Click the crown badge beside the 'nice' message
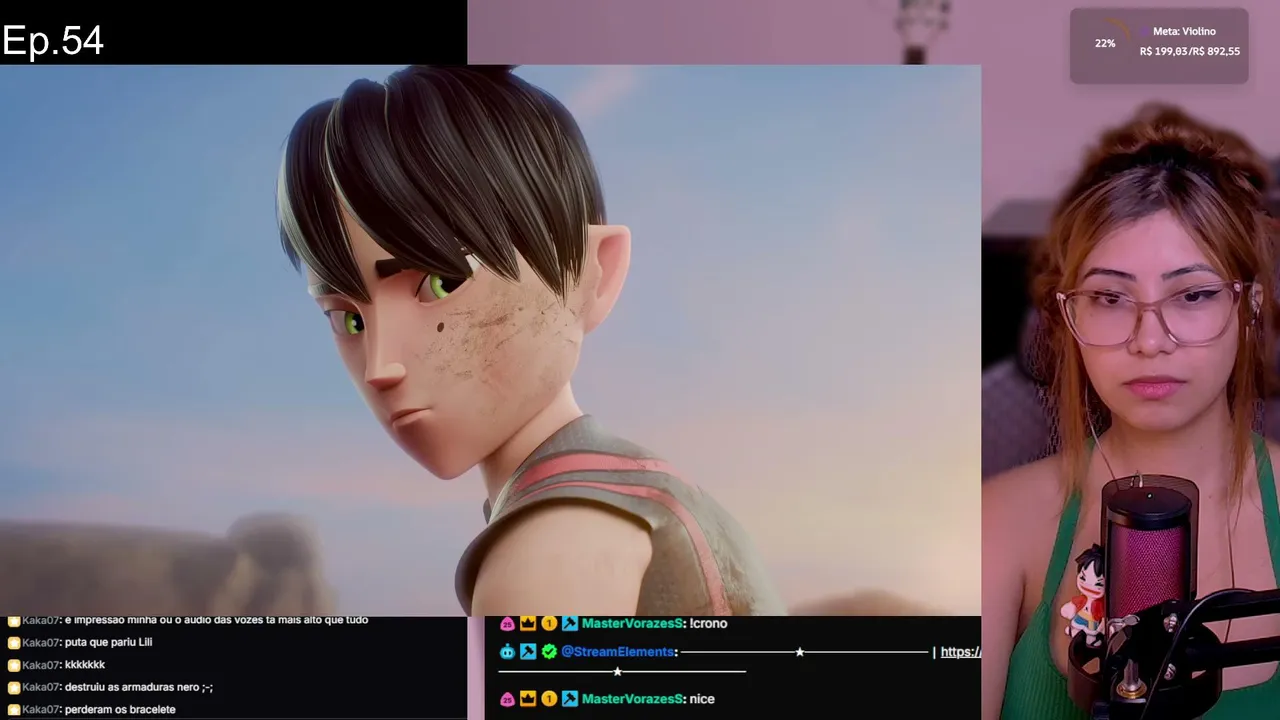 pyautogui.click(x=528, y=699)
